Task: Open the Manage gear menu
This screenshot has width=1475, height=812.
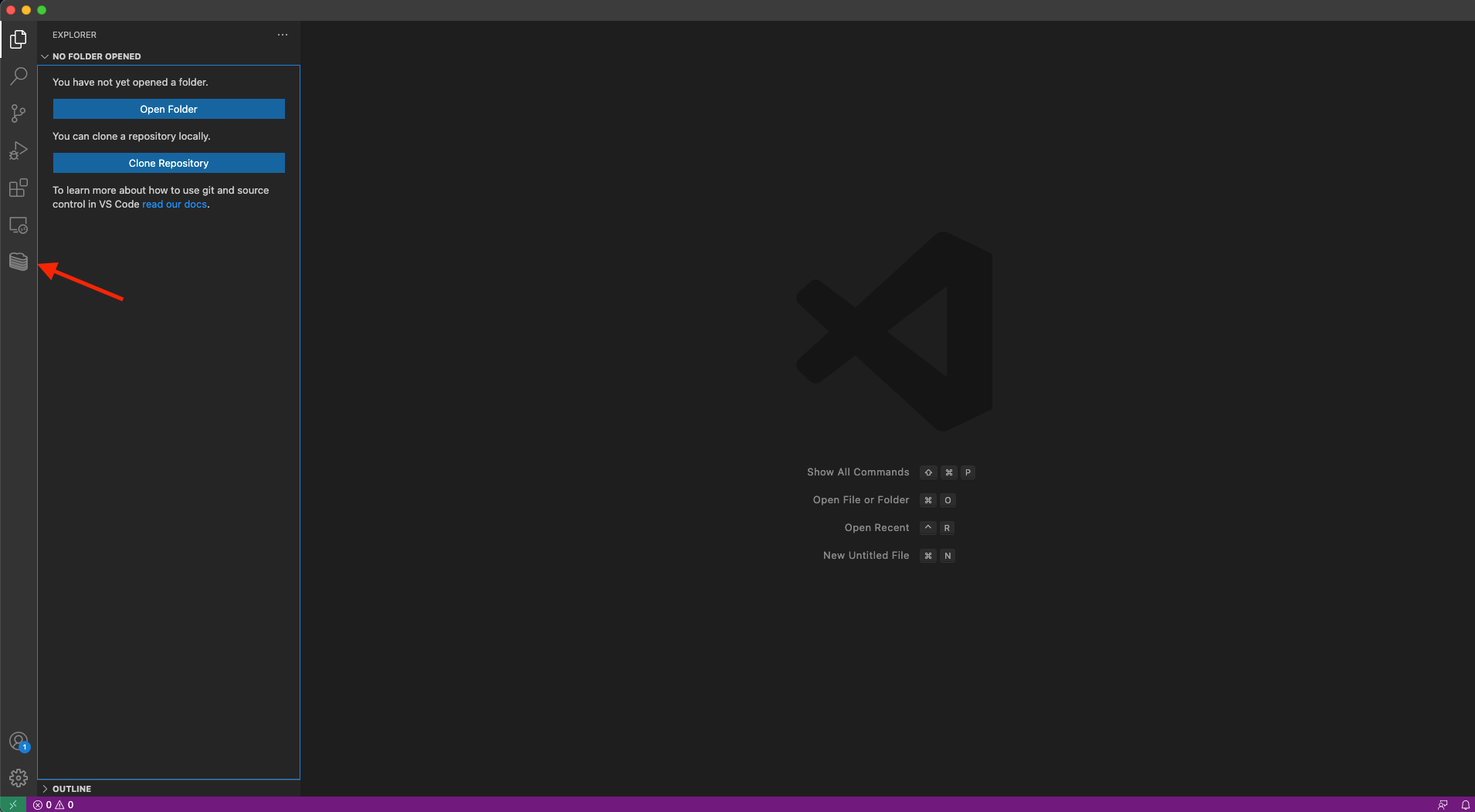Action: 19,778
